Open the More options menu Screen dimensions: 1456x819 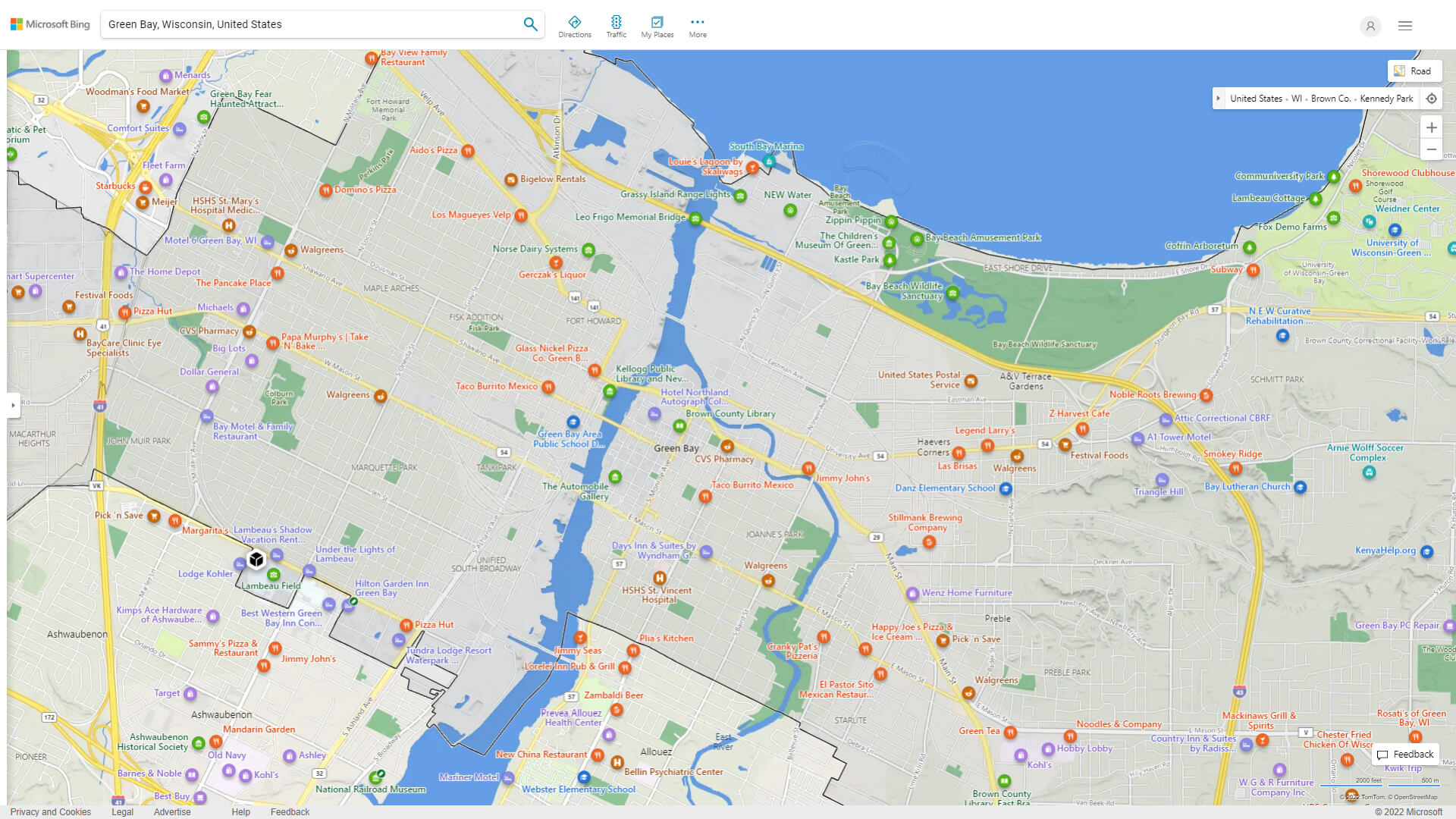(x=697, y=27)
